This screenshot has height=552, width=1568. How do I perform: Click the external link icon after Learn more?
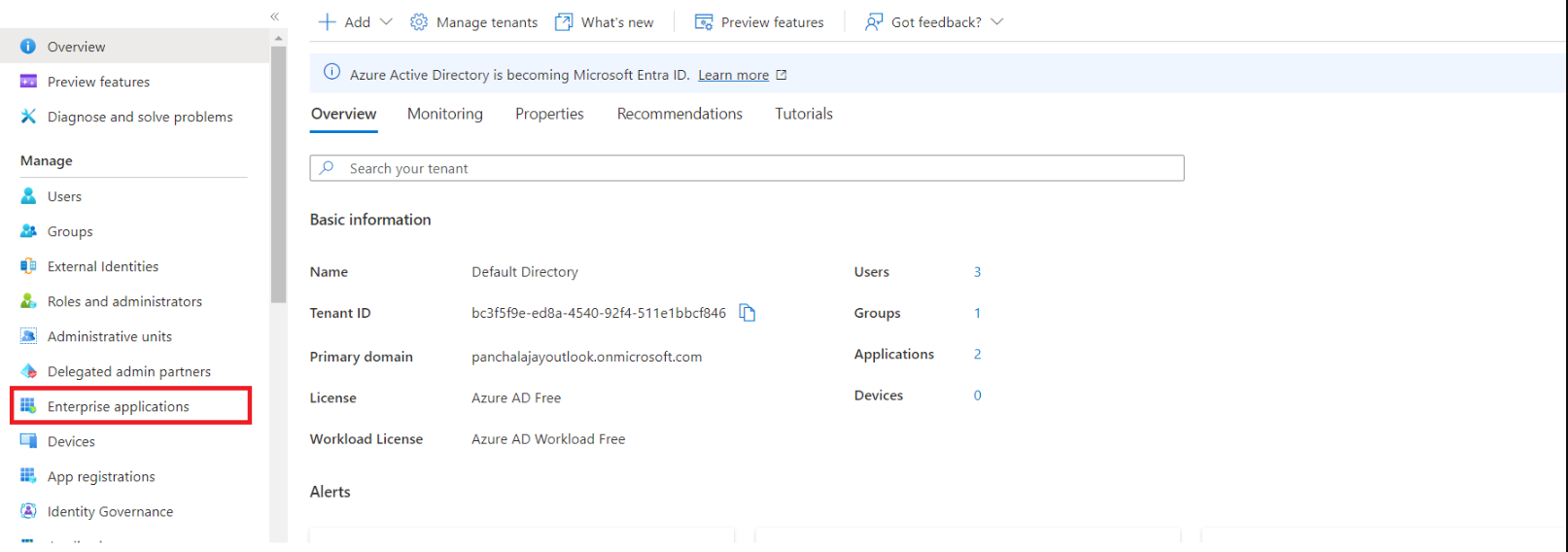(781, 75)
